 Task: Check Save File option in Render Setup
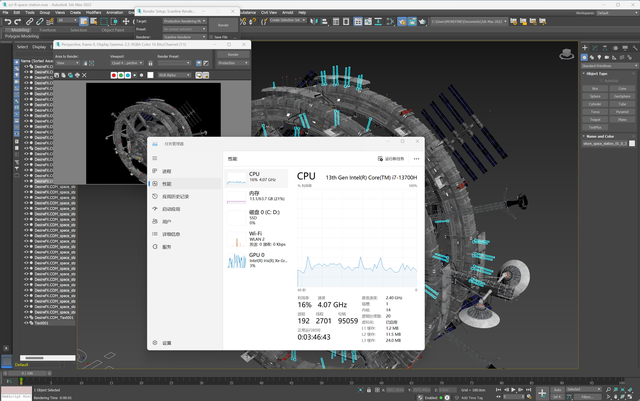coord(211,37)
